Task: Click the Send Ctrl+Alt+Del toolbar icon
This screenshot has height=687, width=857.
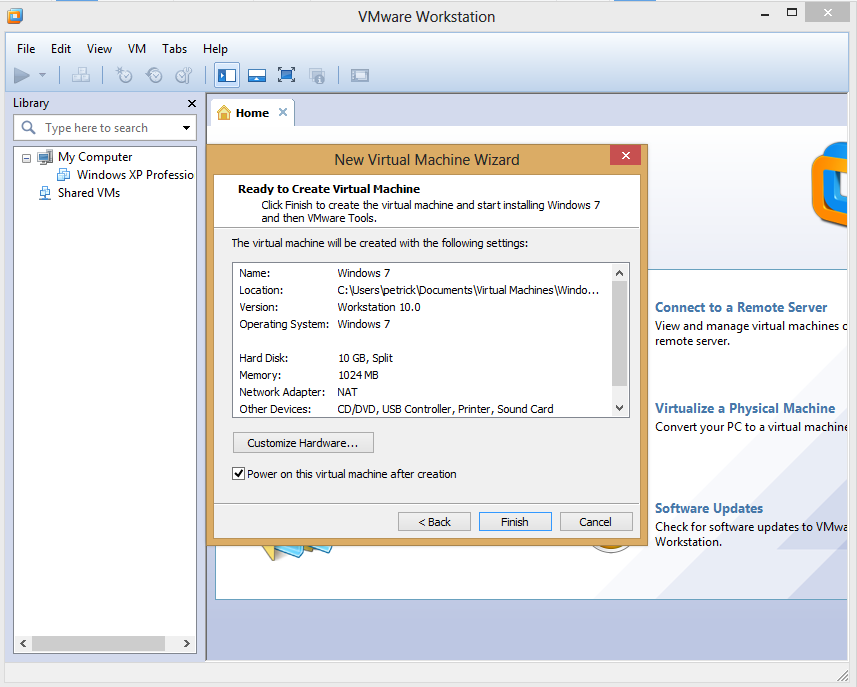Action: tap(81, 75)
